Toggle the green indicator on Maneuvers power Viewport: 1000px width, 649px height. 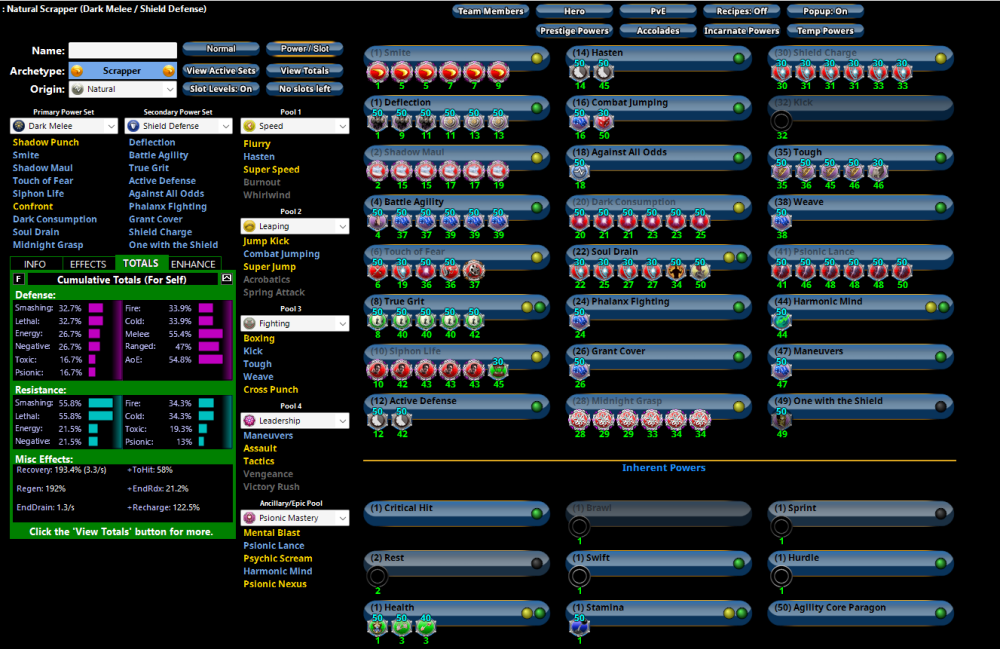[x=939, y=357]
